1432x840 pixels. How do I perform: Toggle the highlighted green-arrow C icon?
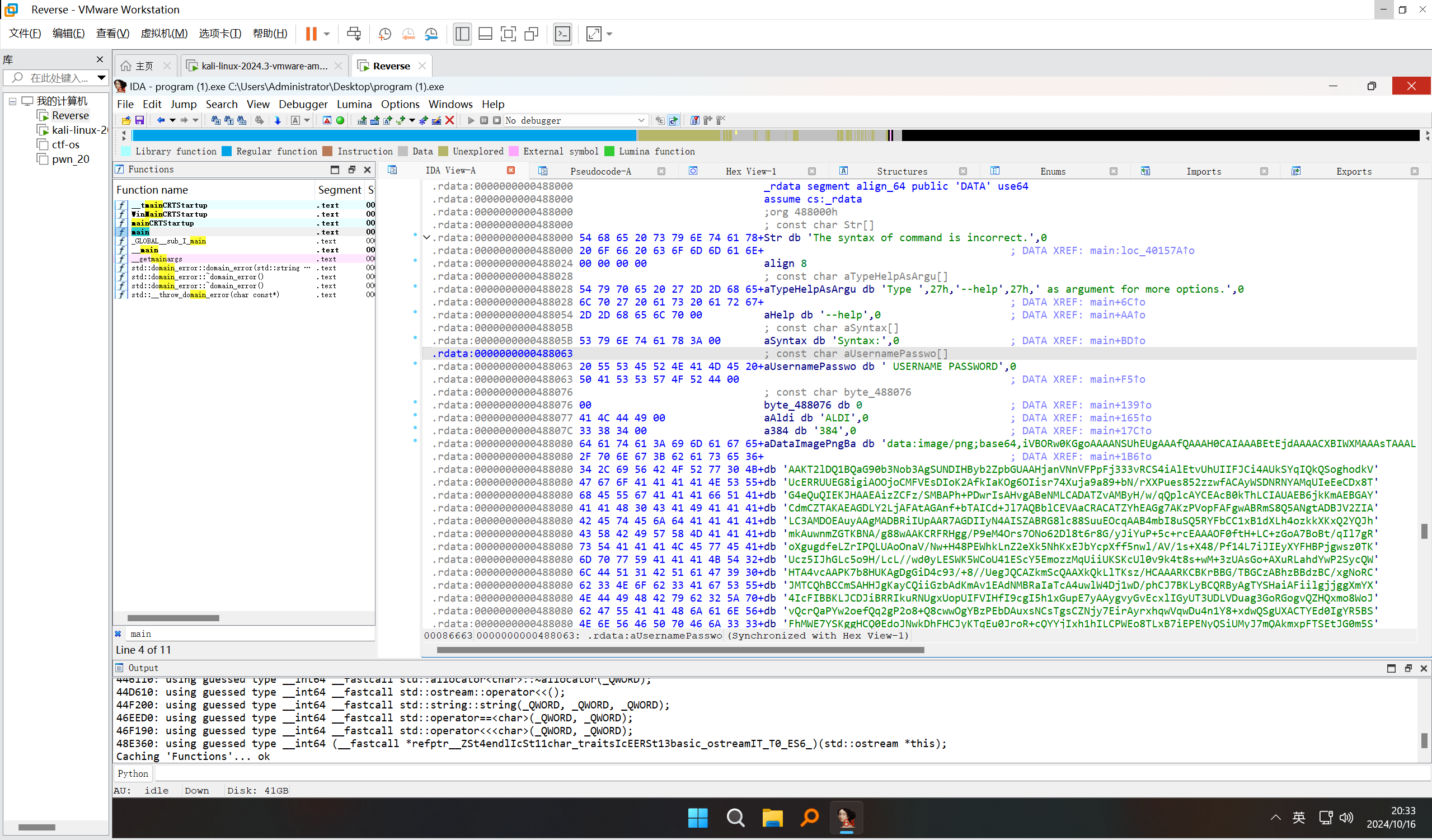click(673, 120)
